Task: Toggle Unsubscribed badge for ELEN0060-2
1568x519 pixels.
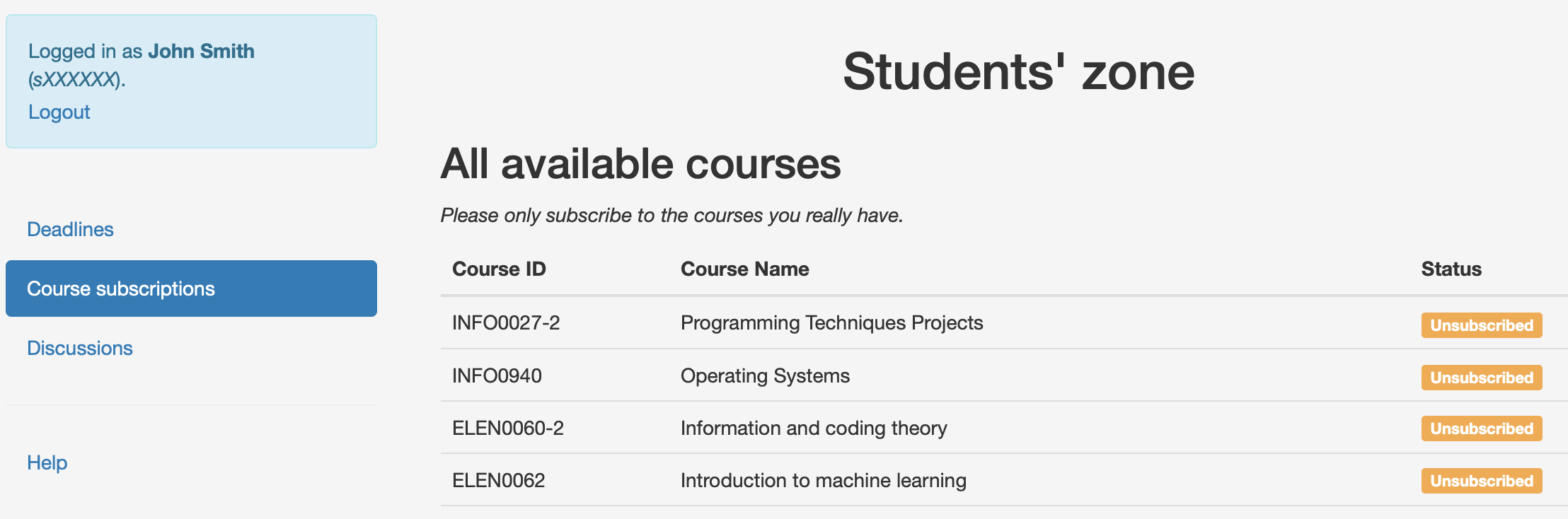Action: 1481,428
